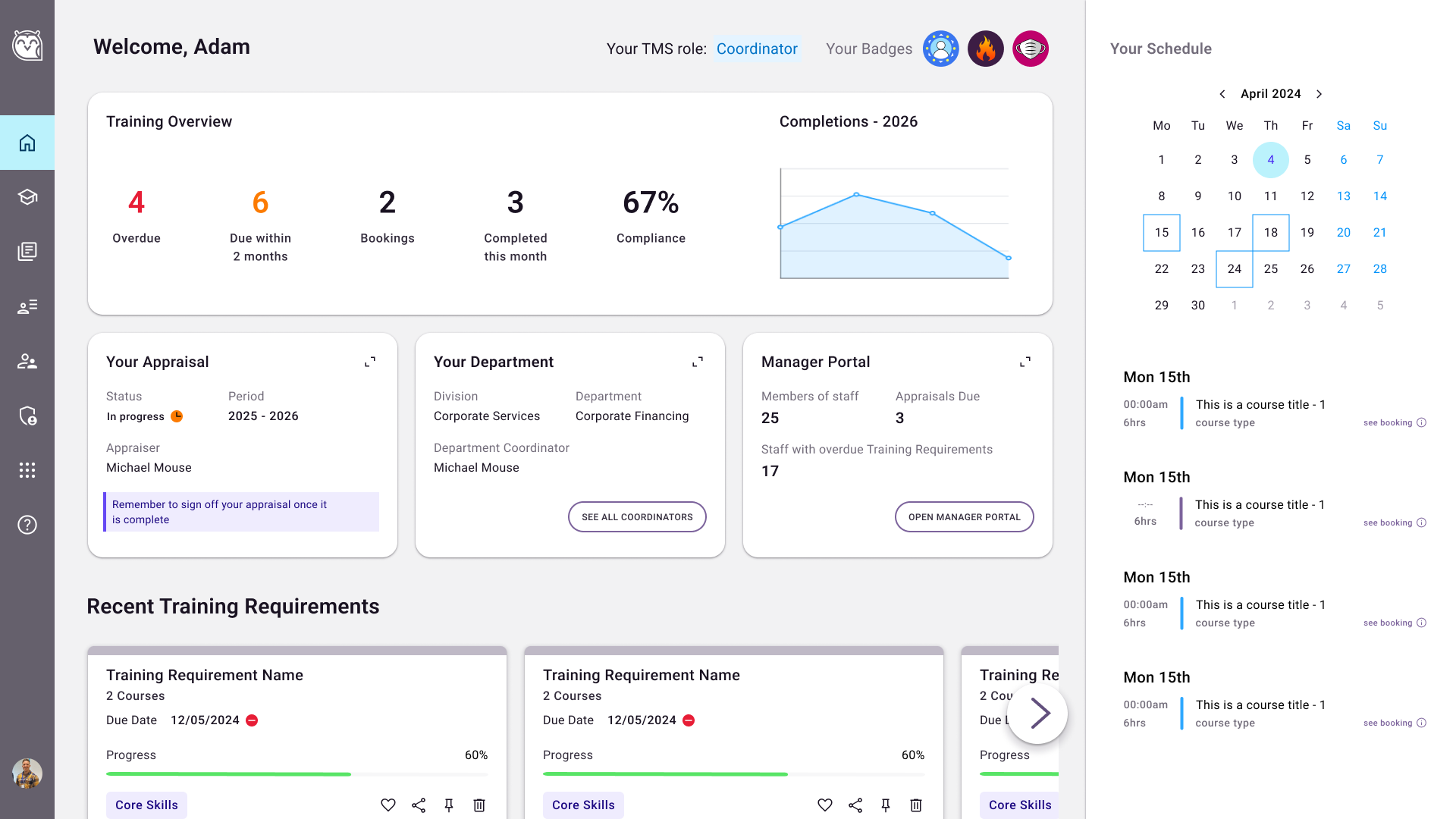Image resolution: width=1456 pixels, height=819 pixels.
Task: Open the help question mark icon
Action: click(x=27, y=525)
